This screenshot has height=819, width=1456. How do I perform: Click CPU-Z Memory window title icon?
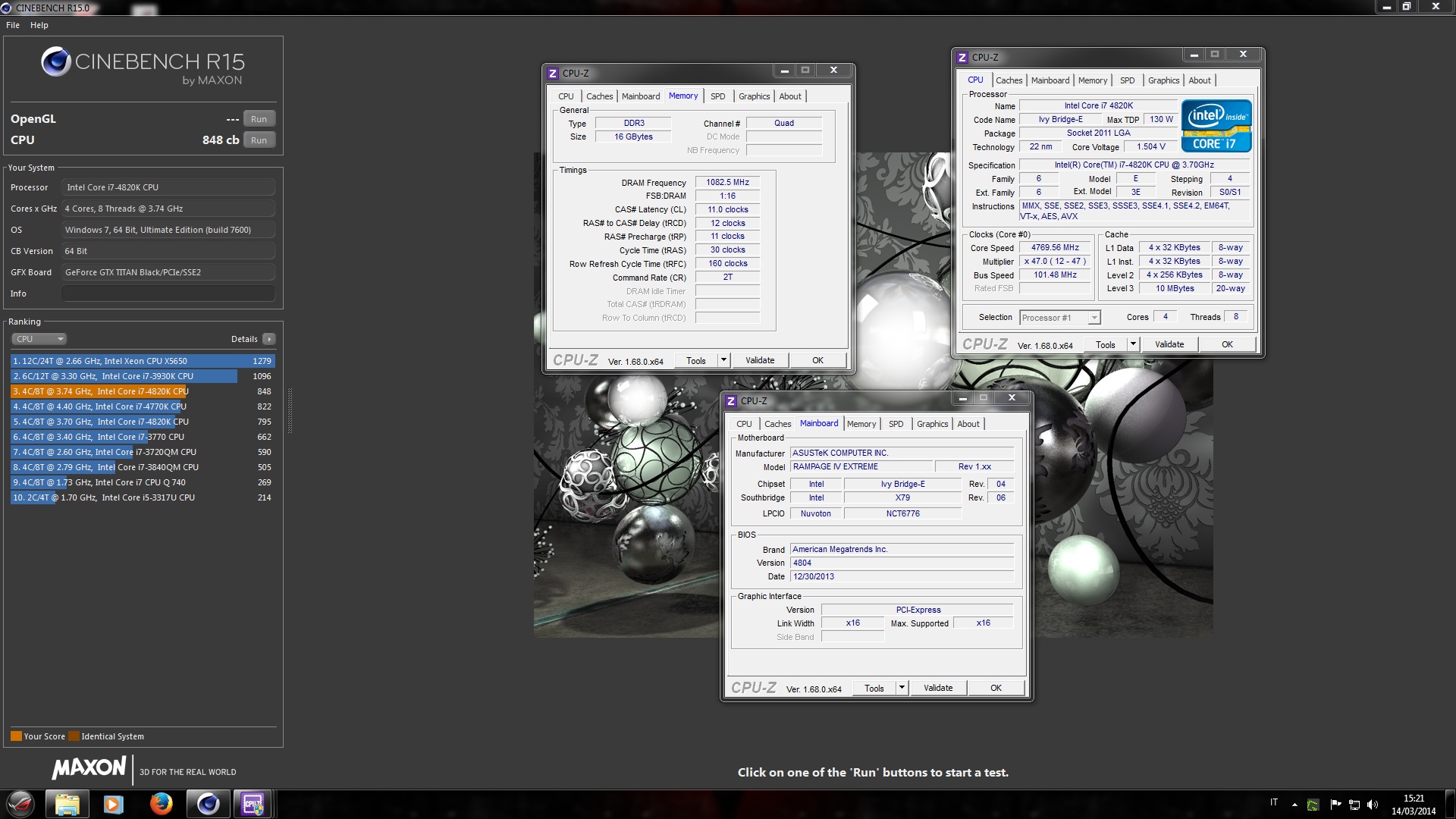click(553, 74)
